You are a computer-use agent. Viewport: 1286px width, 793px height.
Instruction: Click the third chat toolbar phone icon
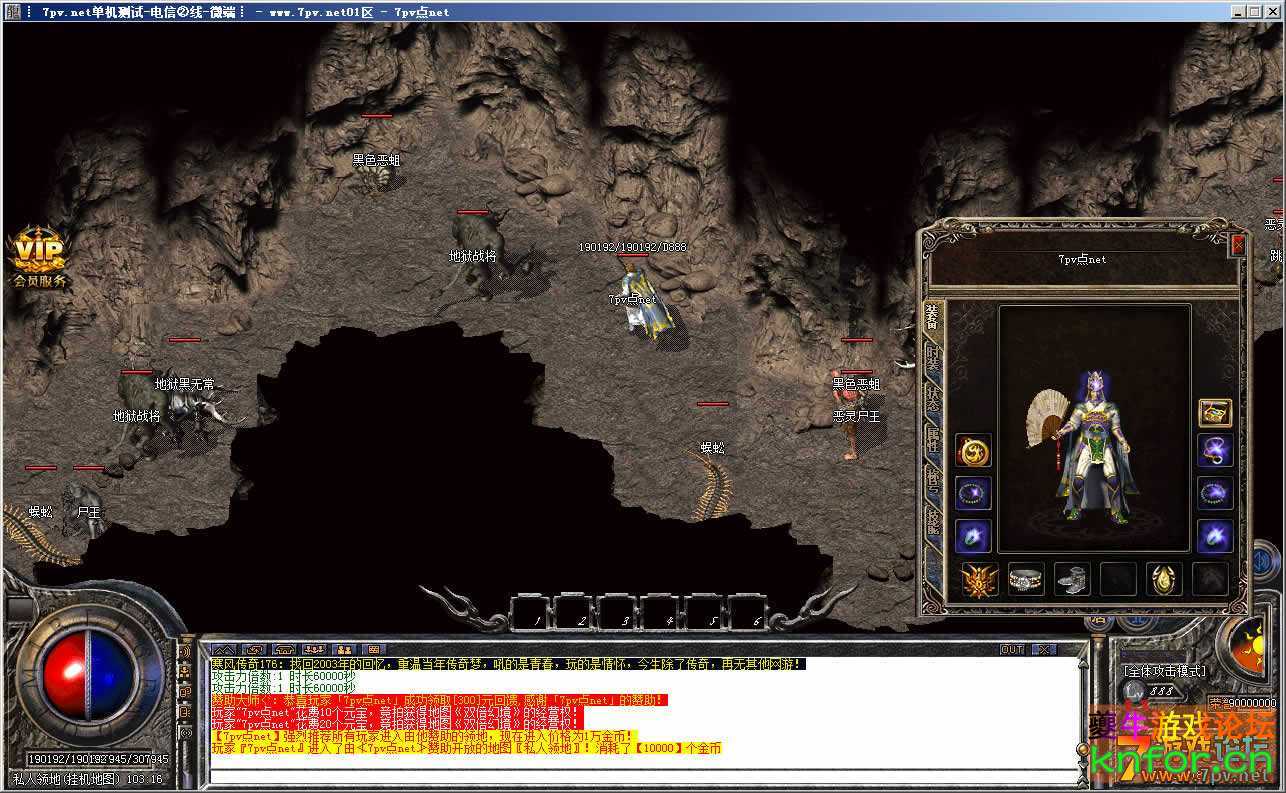coord(283,650)
